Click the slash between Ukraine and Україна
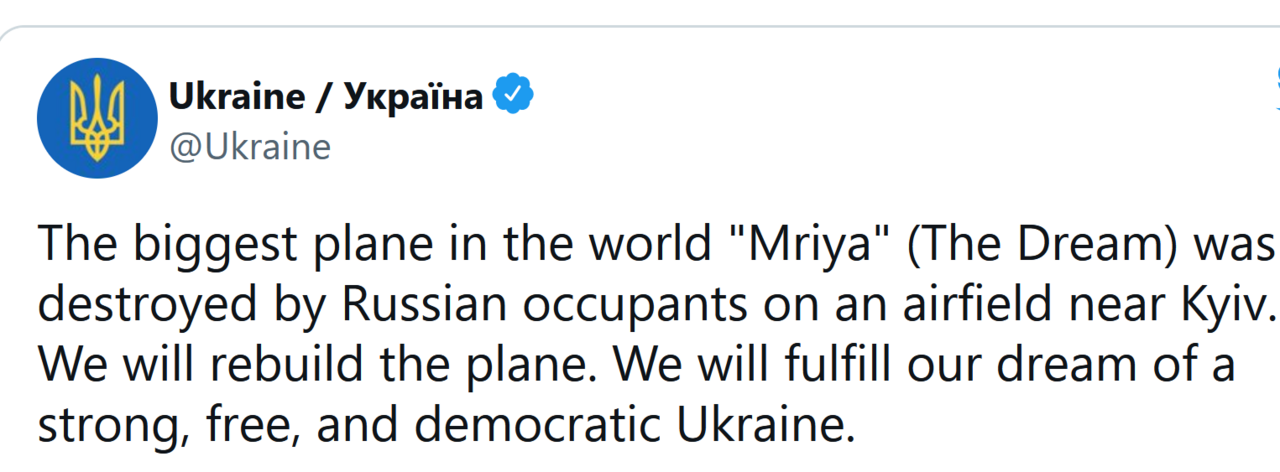The width and height of the screenshot is (1280, 472). pos(324,98)
